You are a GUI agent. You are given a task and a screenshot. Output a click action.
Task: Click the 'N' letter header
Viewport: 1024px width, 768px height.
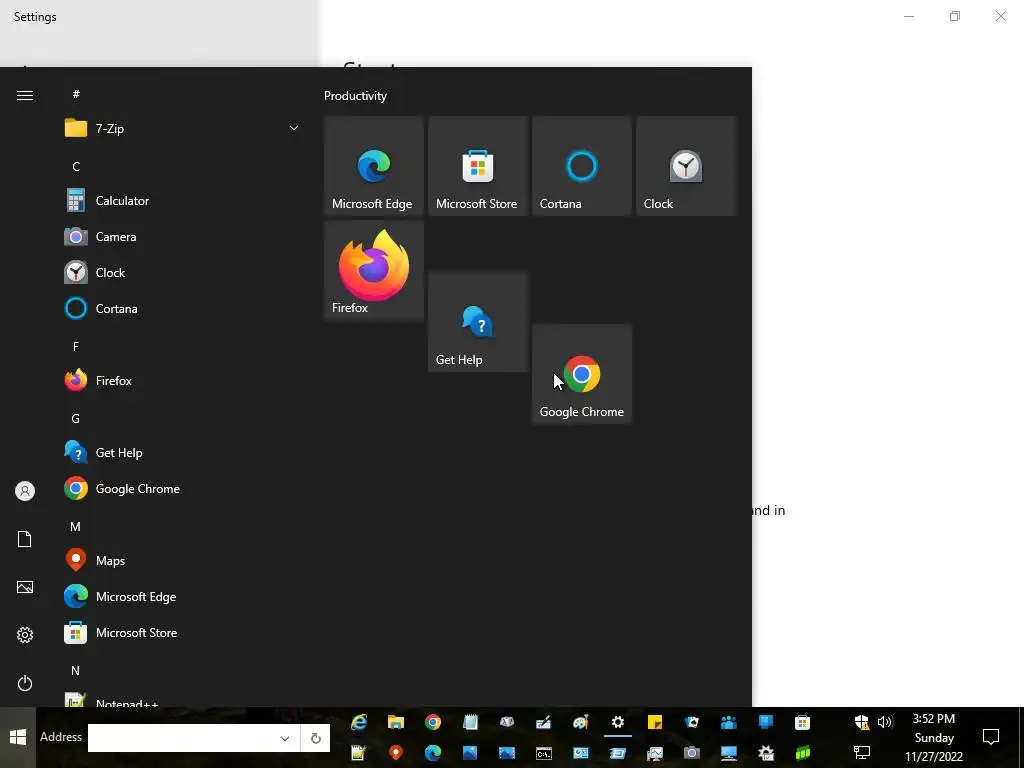point(76,671)
